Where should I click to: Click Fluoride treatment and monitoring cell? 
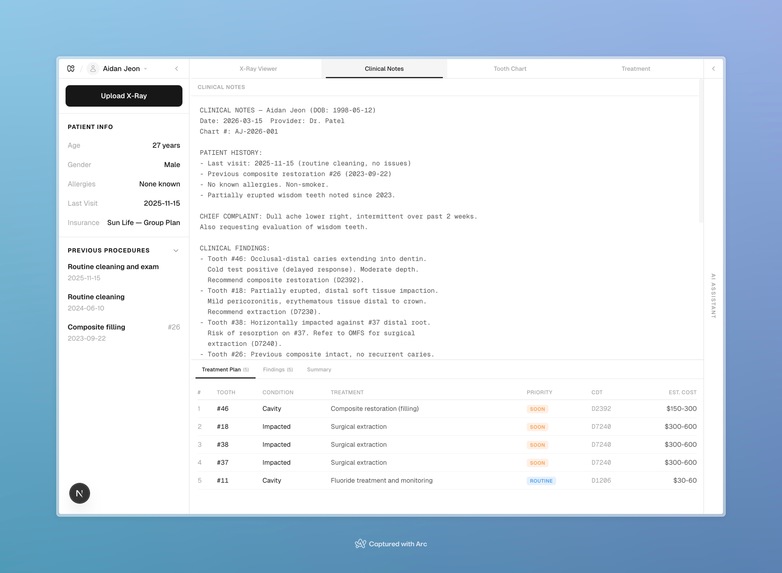tap(382, 480)
